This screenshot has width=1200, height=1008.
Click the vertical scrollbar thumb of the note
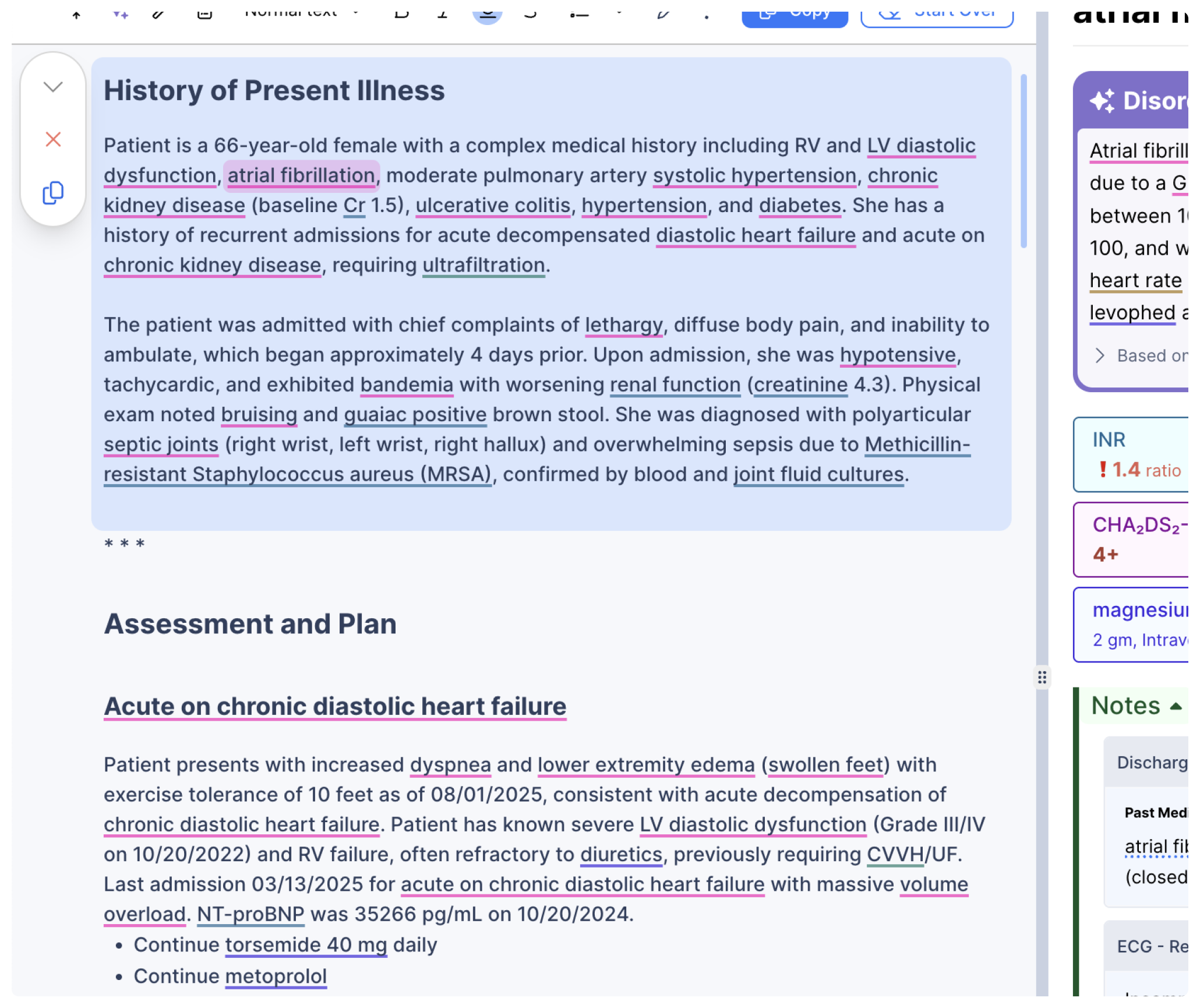click(1023, 161)
